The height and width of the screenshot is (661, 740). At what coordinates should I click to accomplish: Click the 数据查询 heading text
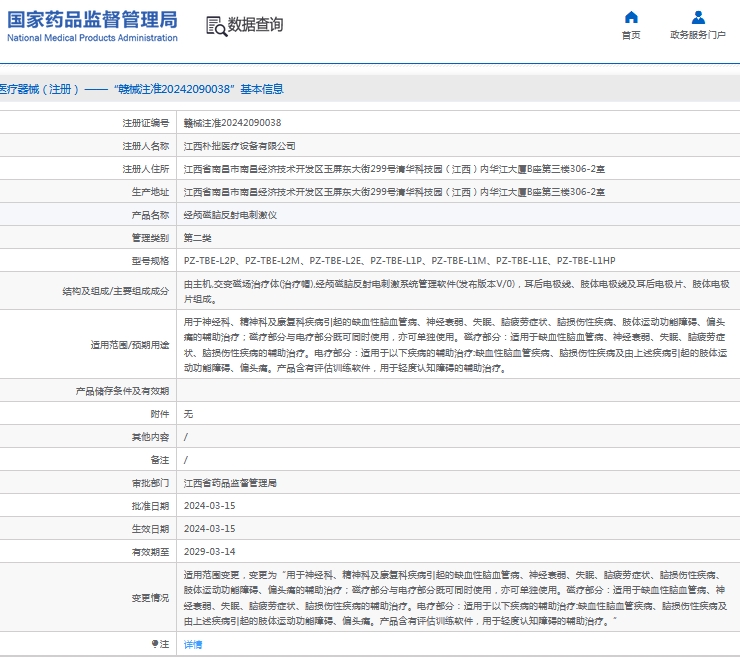[x=255, y=25]
